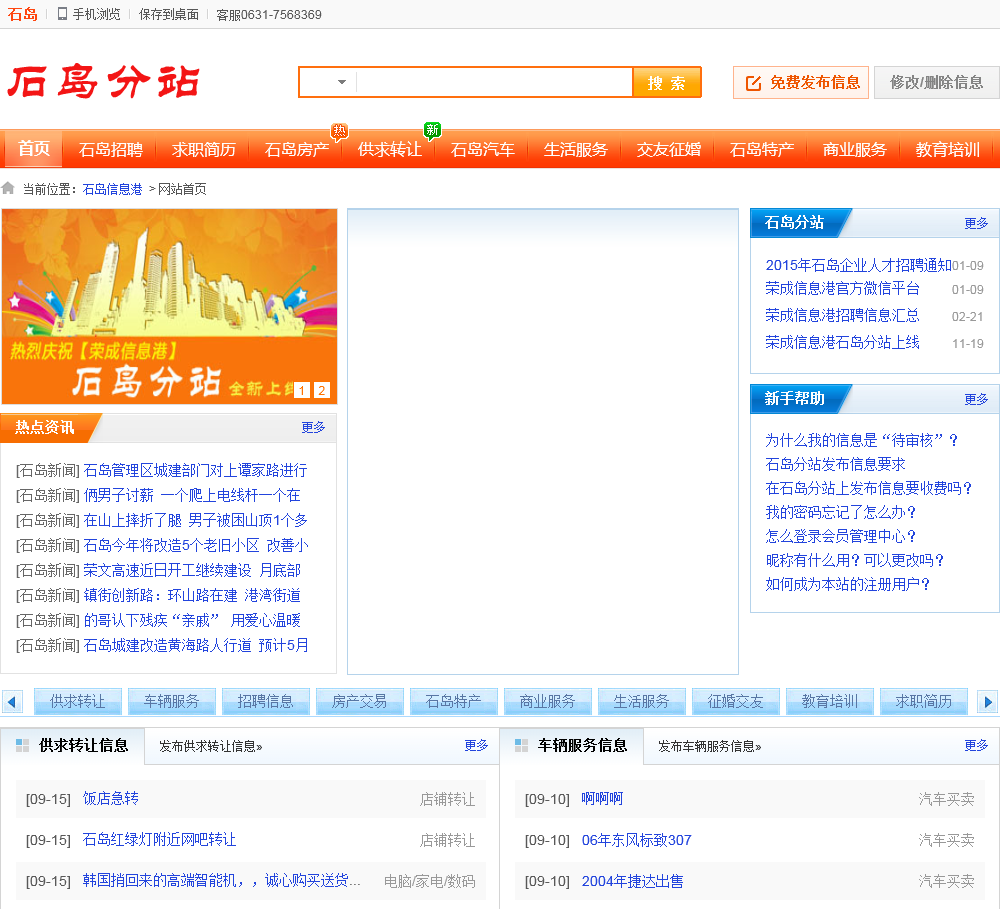
Task: Select the 供求转让 category tab in slider
Action: click(x=78, y=702)
